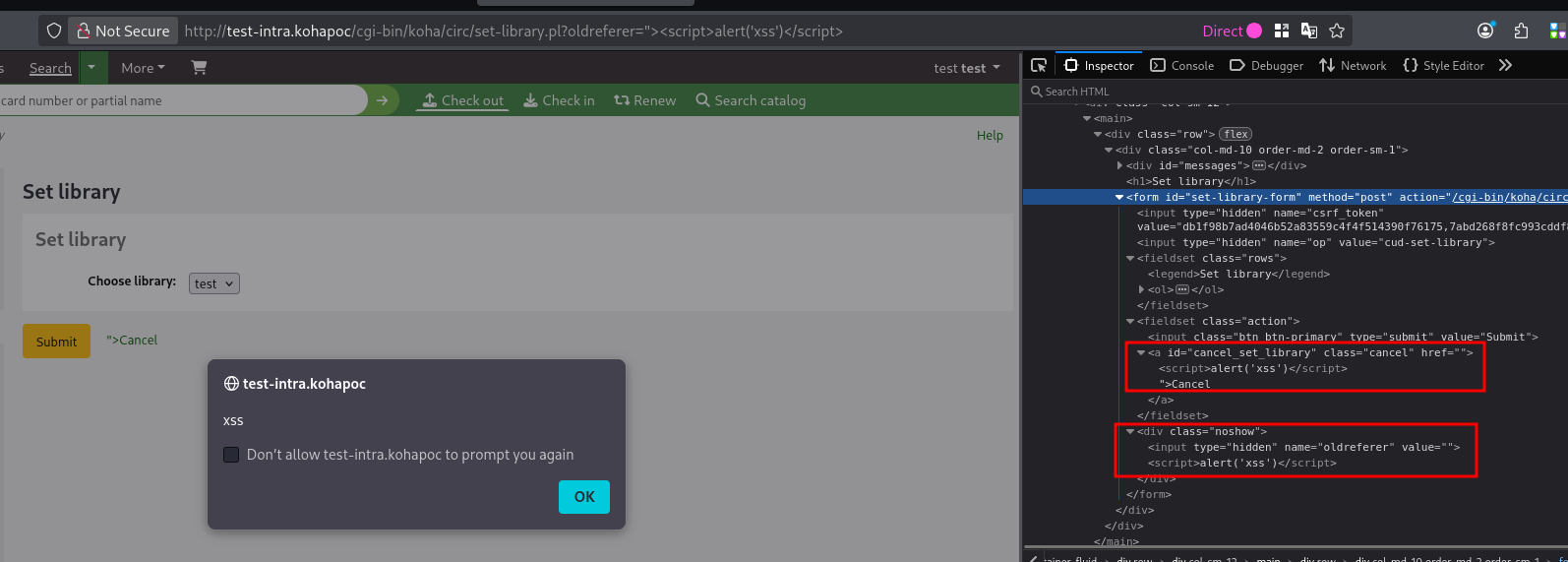
Task: Click the Help link
Action: pyautogui.click(x=990, y=136)
